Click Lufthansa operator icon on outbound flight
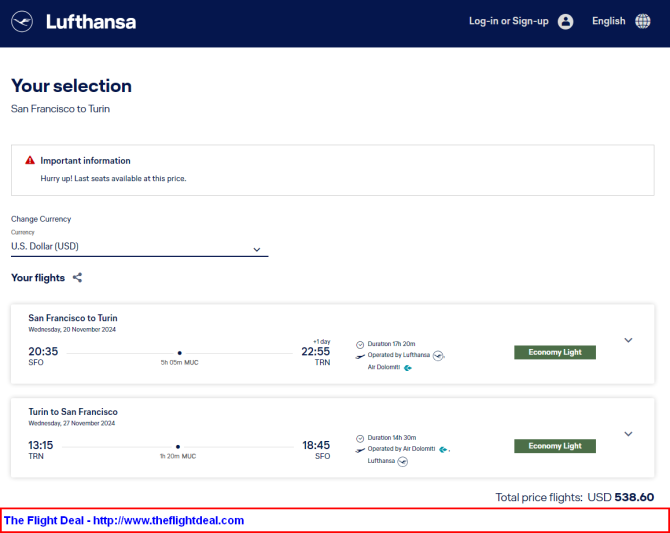The width and height of the screenshot is (670, 533). point(438,356)
